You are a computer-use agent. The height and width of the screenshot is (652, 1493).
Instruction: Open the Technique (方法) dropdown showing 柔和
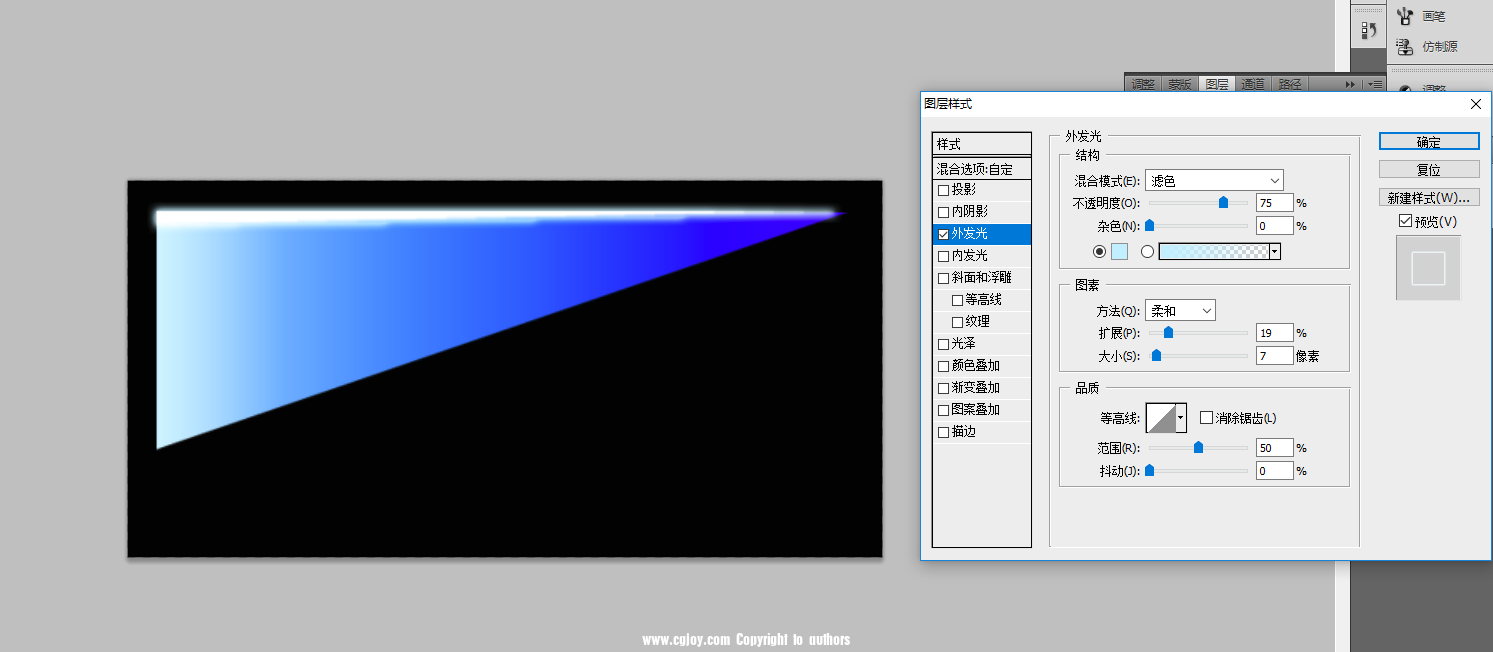coord(1180,311)
